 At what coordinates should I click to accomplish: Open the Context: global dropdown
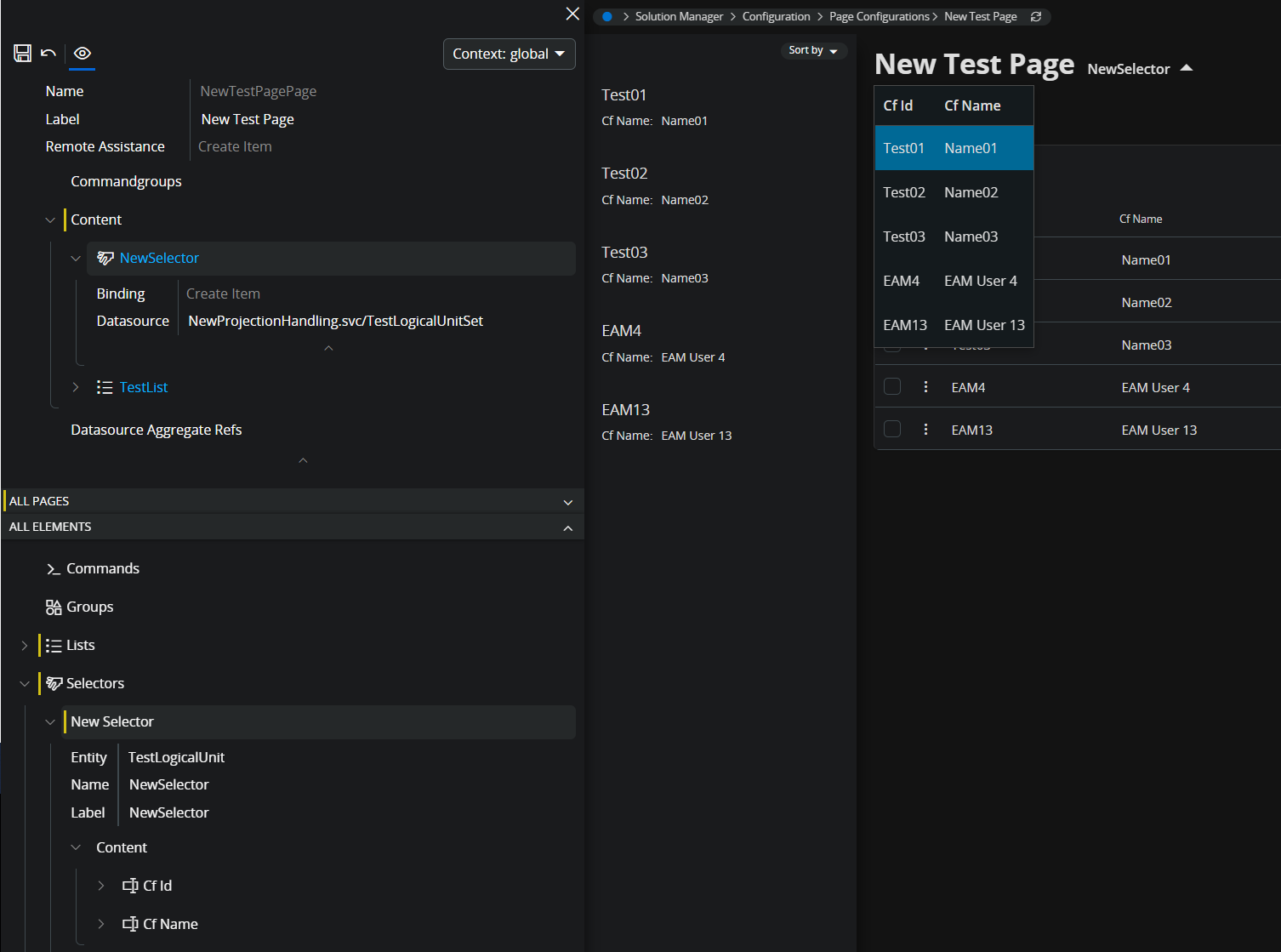pos(509,54)
